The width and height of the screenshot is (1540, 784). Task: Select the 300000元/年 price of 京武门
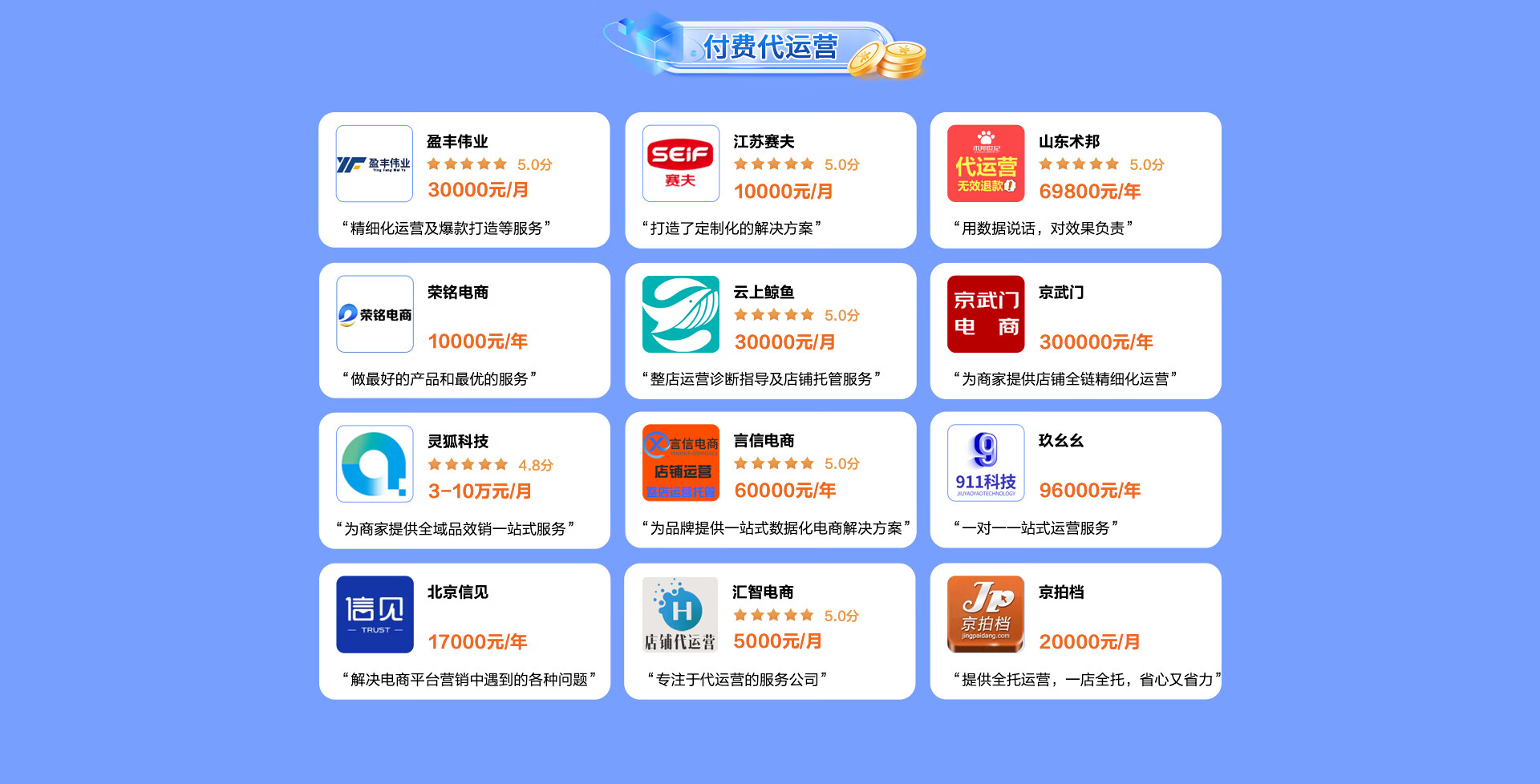[1096, 342]
